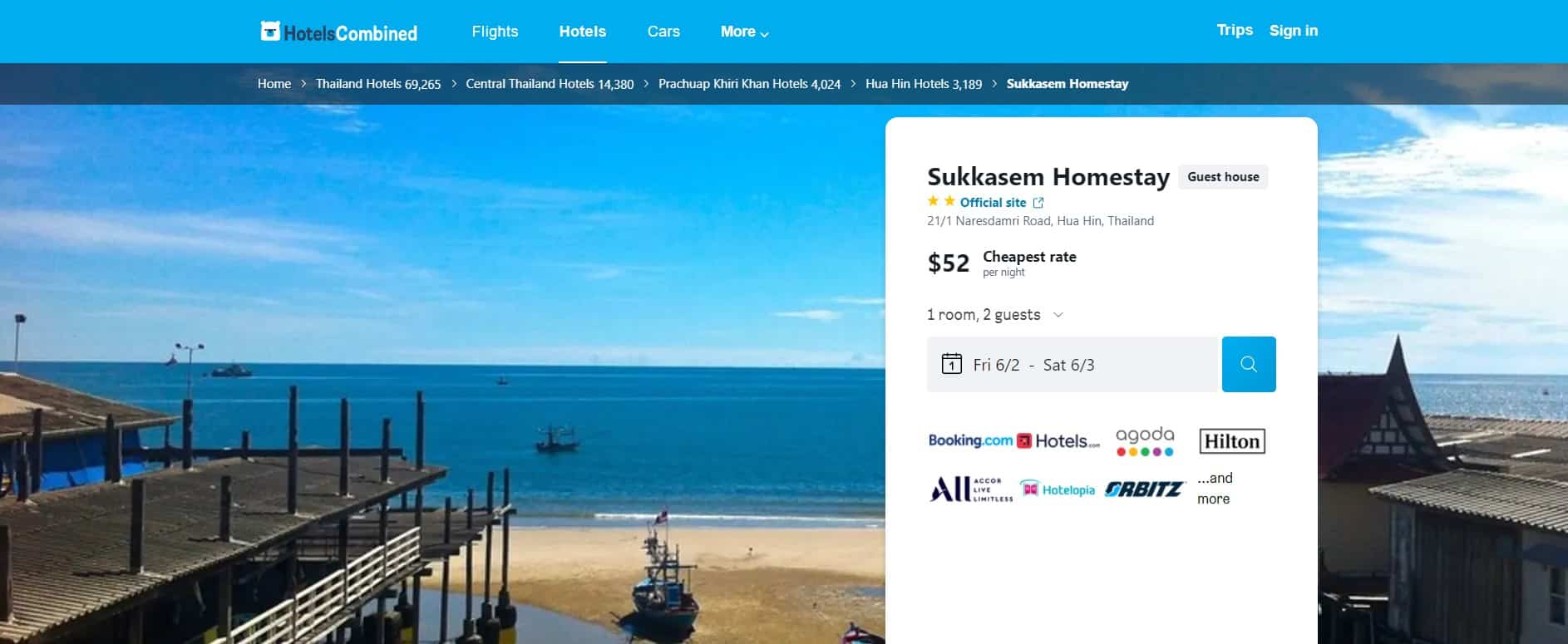Expand the 1 room, 2 guests selector
Image resolution: width=1568 pixels, height=644 pixels.
[995, 315]
